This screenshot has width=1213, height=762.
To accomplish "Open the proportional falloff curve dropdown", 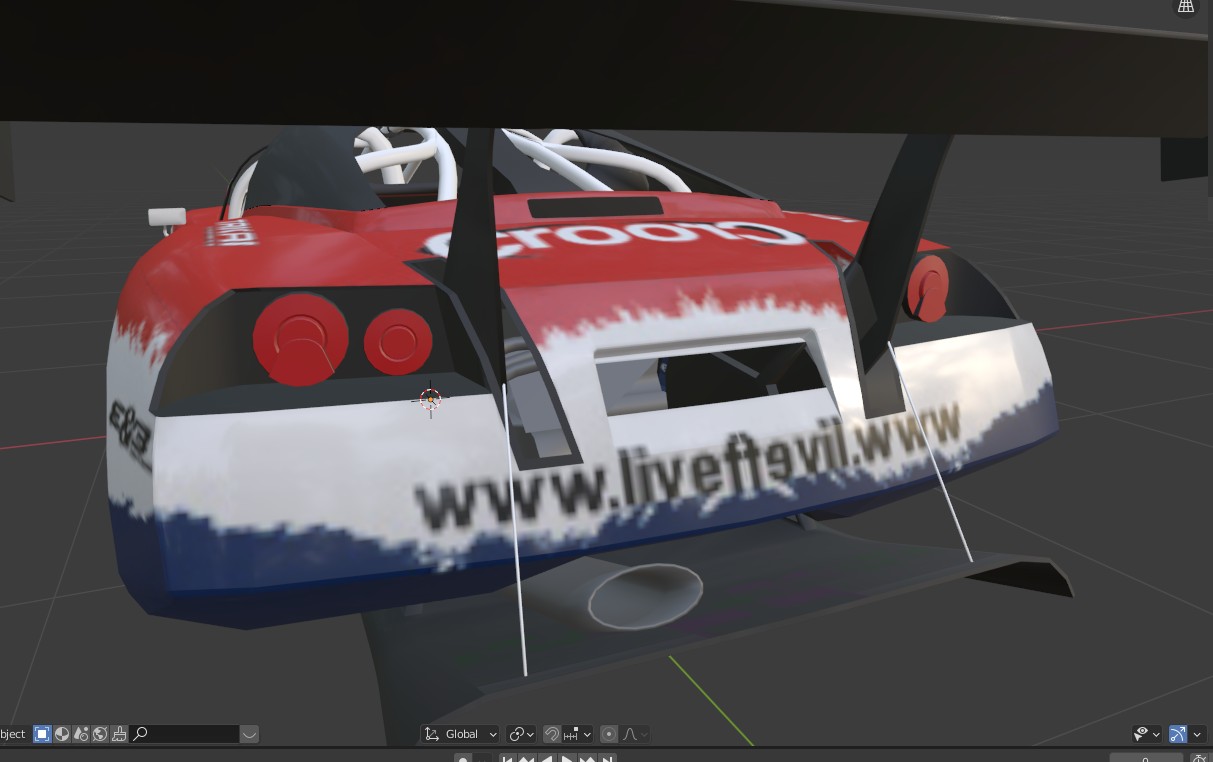I will [635, 734].
